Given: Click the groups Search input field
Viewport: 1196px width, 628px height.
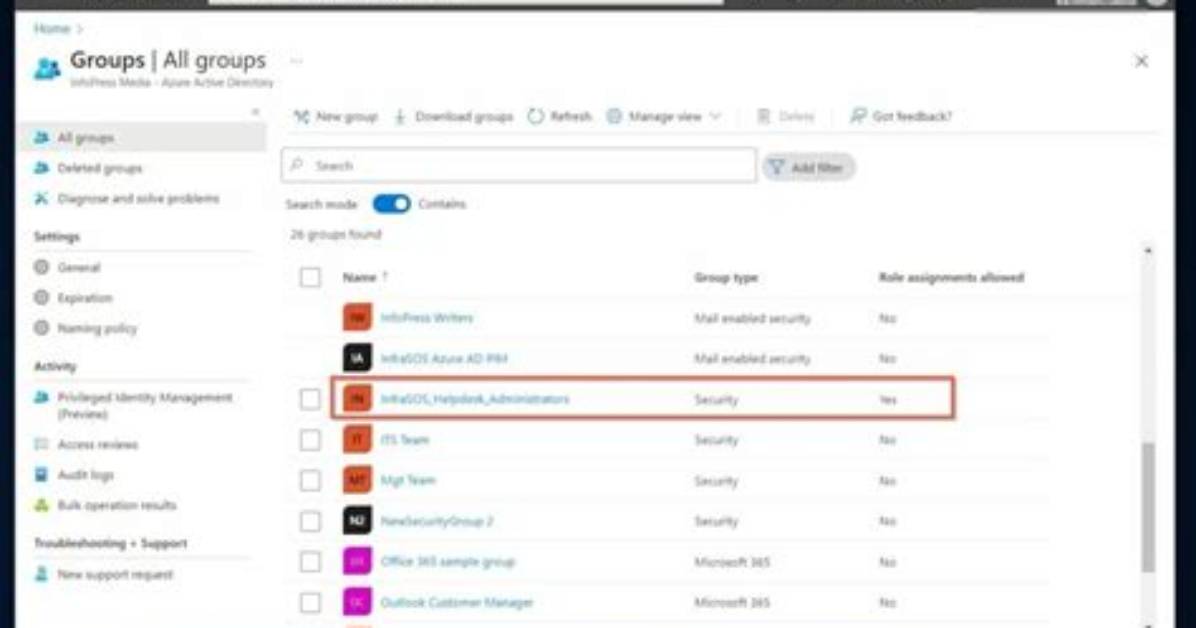Looking at the screenshot, I should pyautogui.click(x=519, y=165).
